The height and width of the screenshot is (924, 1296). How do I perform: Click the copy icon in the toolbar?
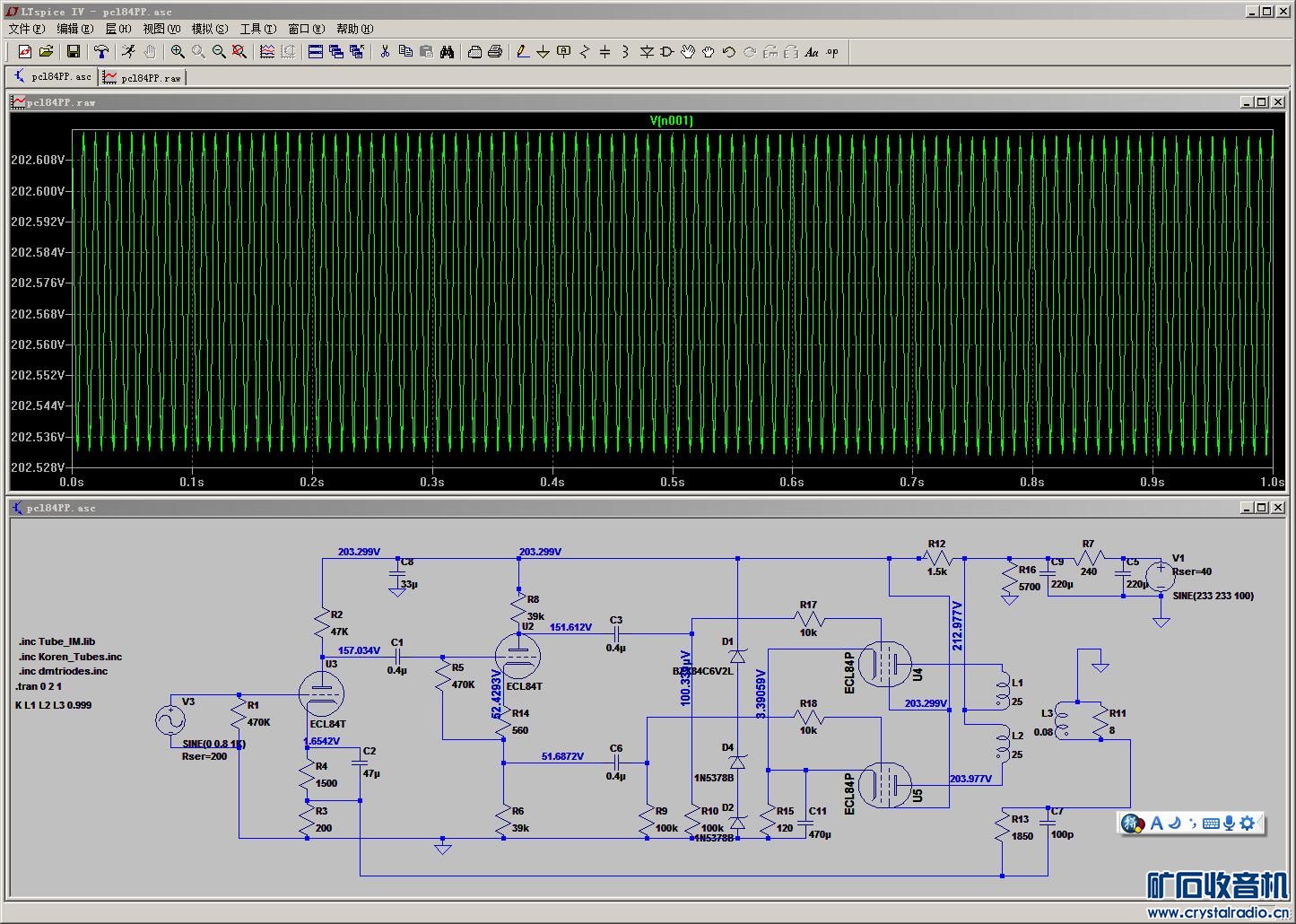coord(405,52)
